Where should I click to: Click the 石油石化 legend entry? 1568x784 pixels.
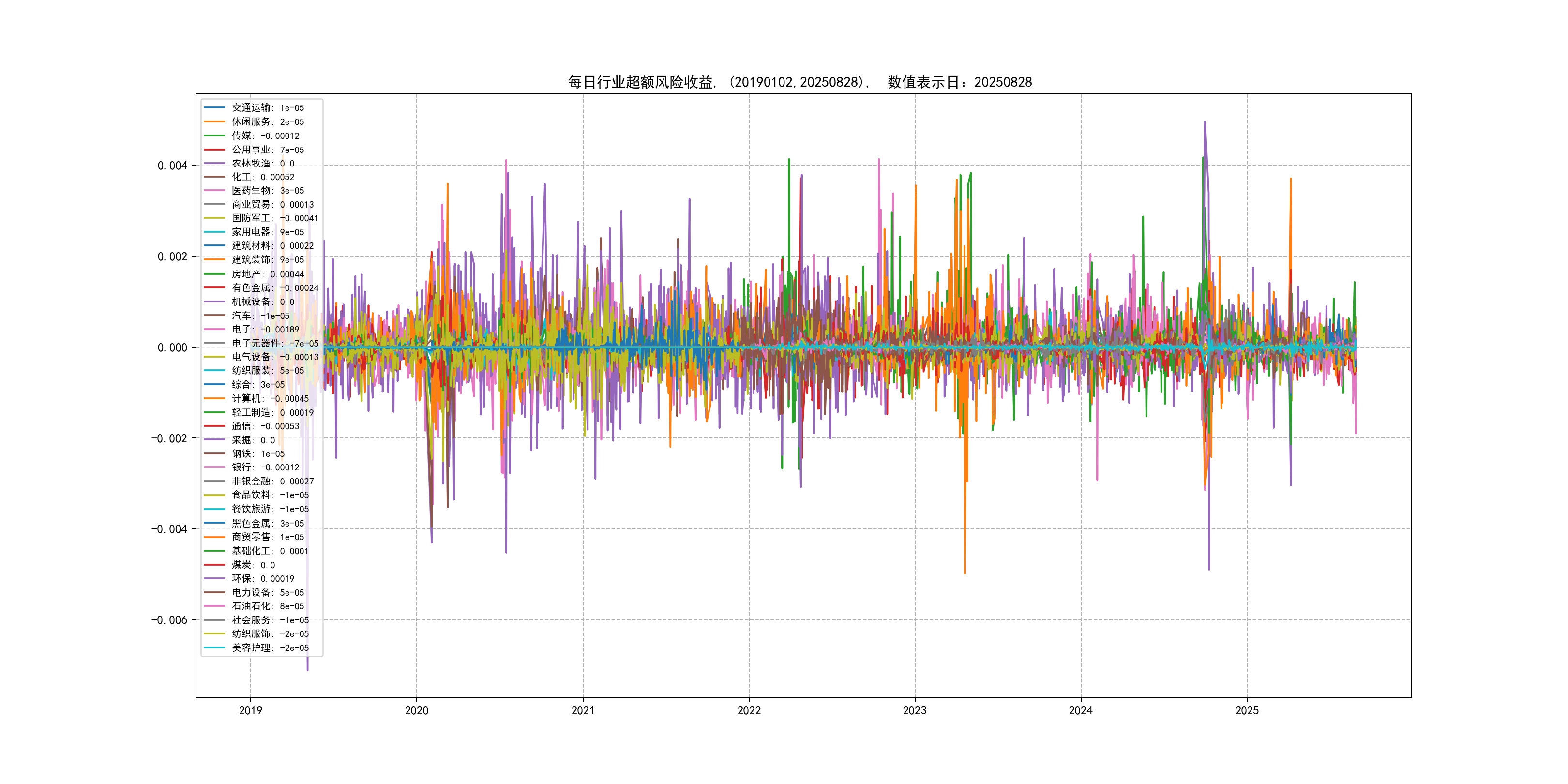[267, 606]
